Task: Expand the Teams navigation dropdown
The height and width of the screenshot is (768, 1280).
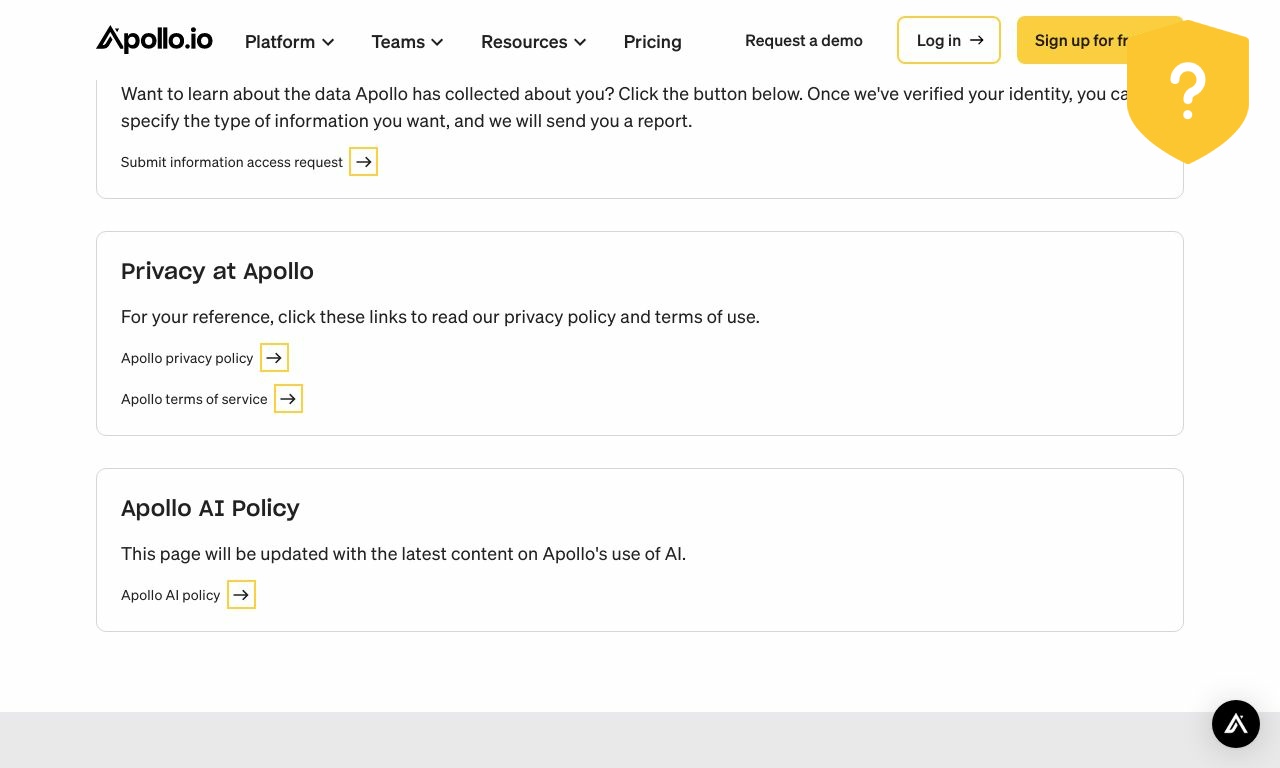Action: pyautogui.click(x=407, y=42)
